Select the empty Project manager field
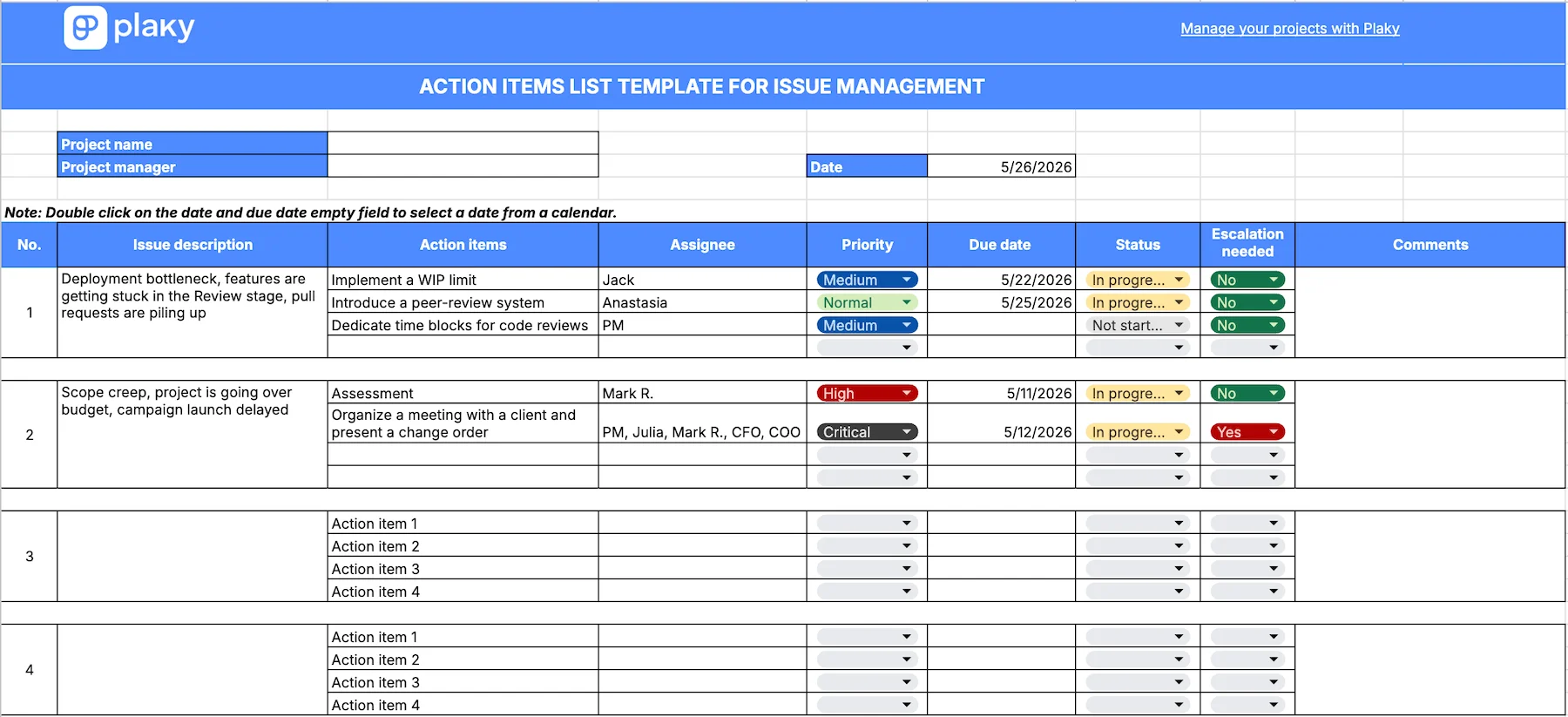 pos(463,166)
